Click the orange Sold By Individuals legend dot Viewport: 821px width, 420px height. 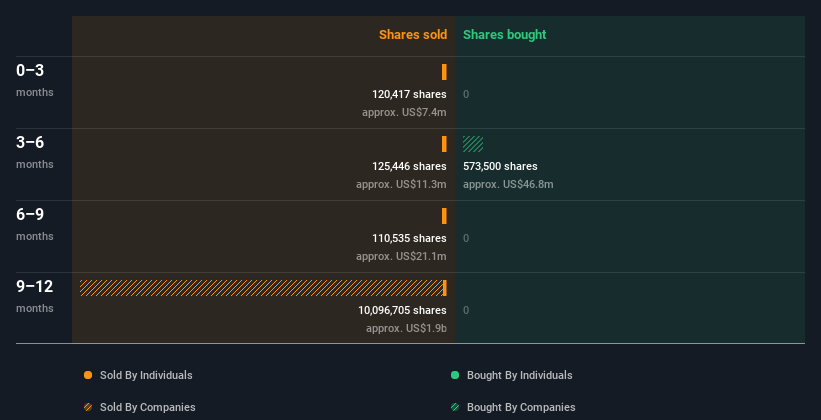click(88, 375)
